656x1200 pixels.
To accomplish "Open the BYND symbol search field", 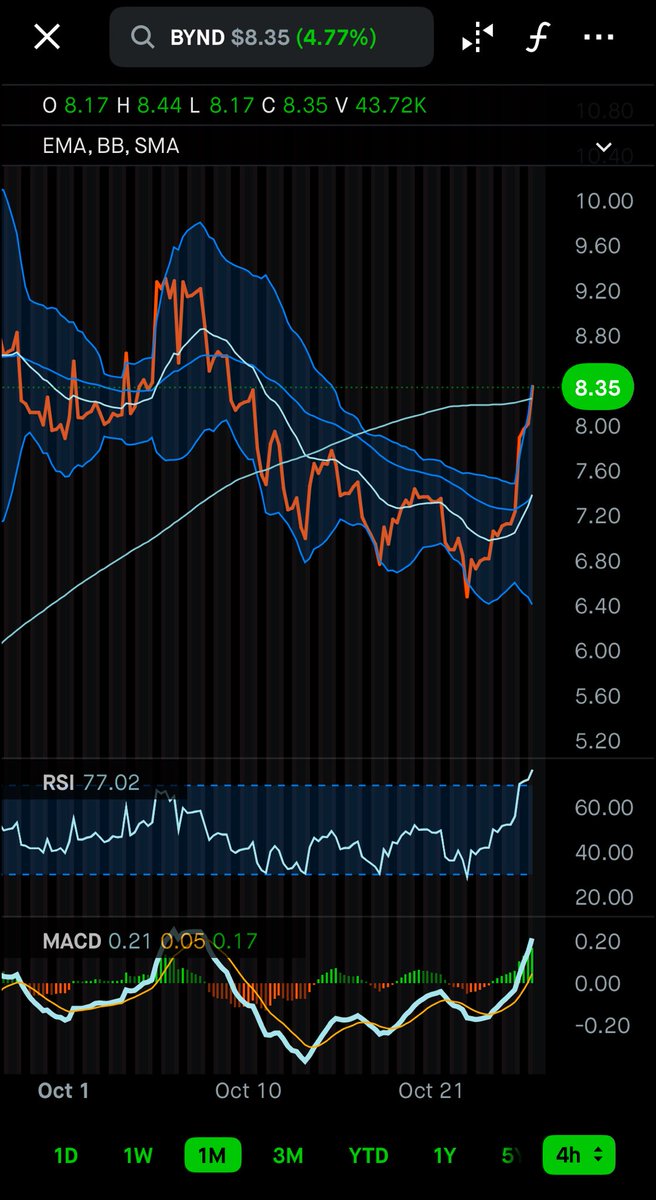I will (x=271, y=38).
